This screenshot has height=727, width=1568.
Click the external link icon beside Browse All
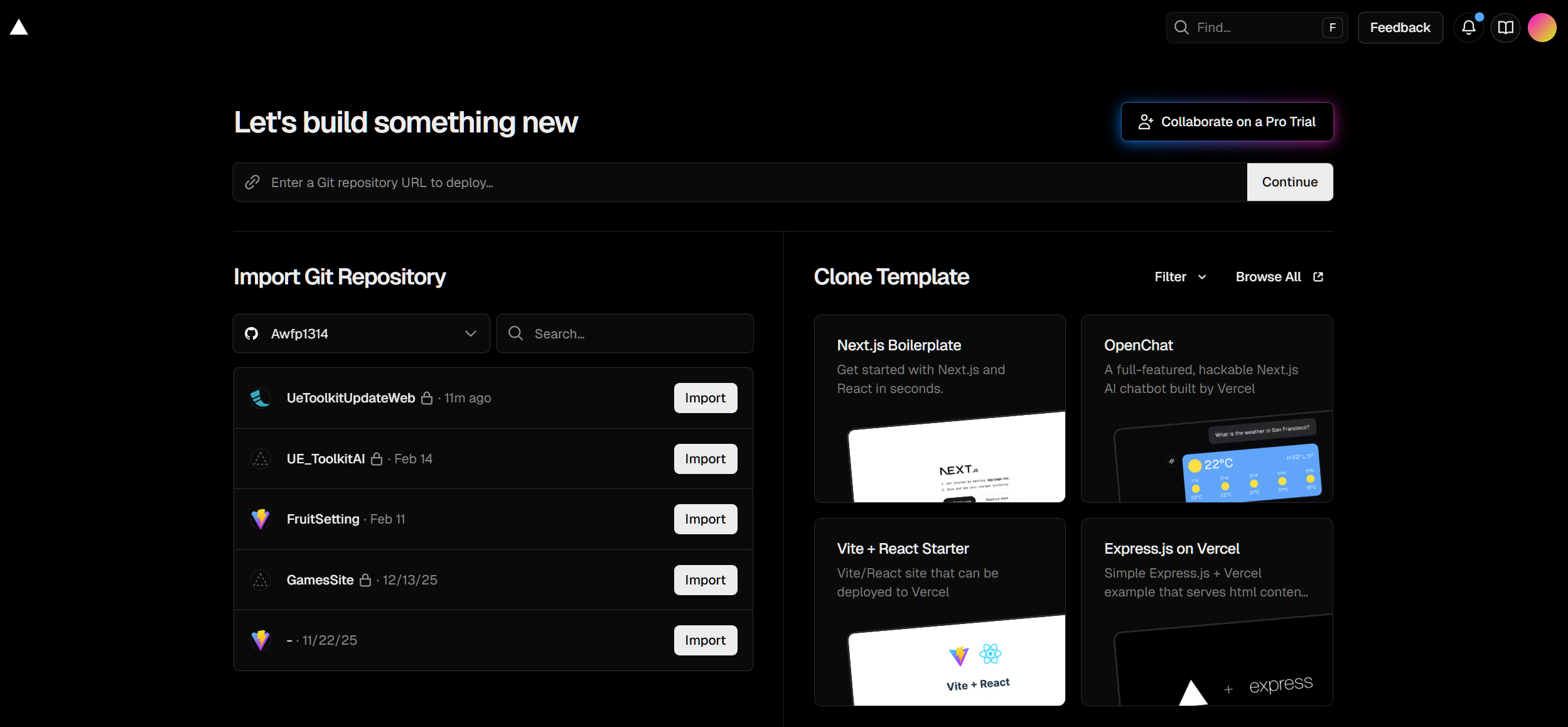pyautogui.click(x=1318, y=277)
